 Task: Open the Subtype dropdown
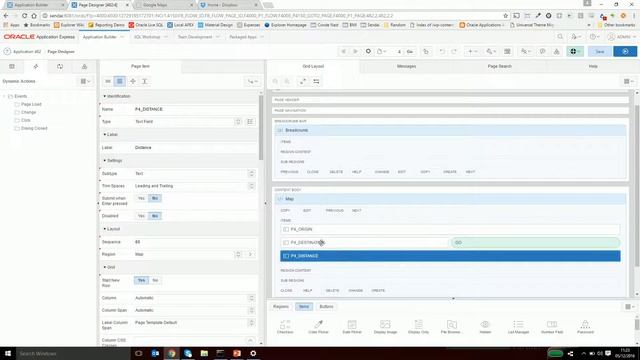tap(251, 173)
